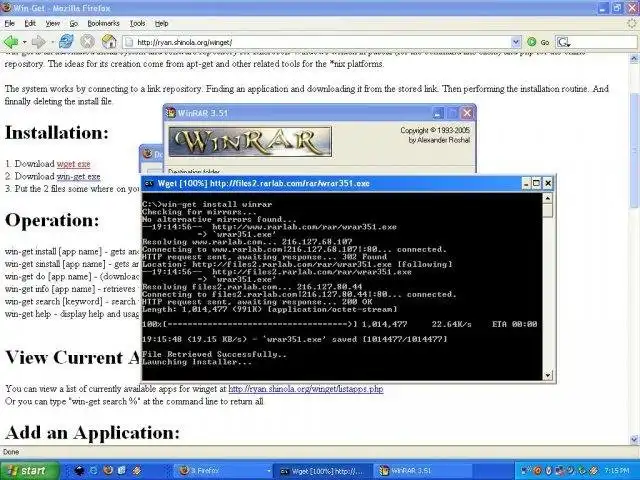Click 'C:\>win-get install winrar' command line
Viewport: 640px width, 480px height.
coord(207,204)
